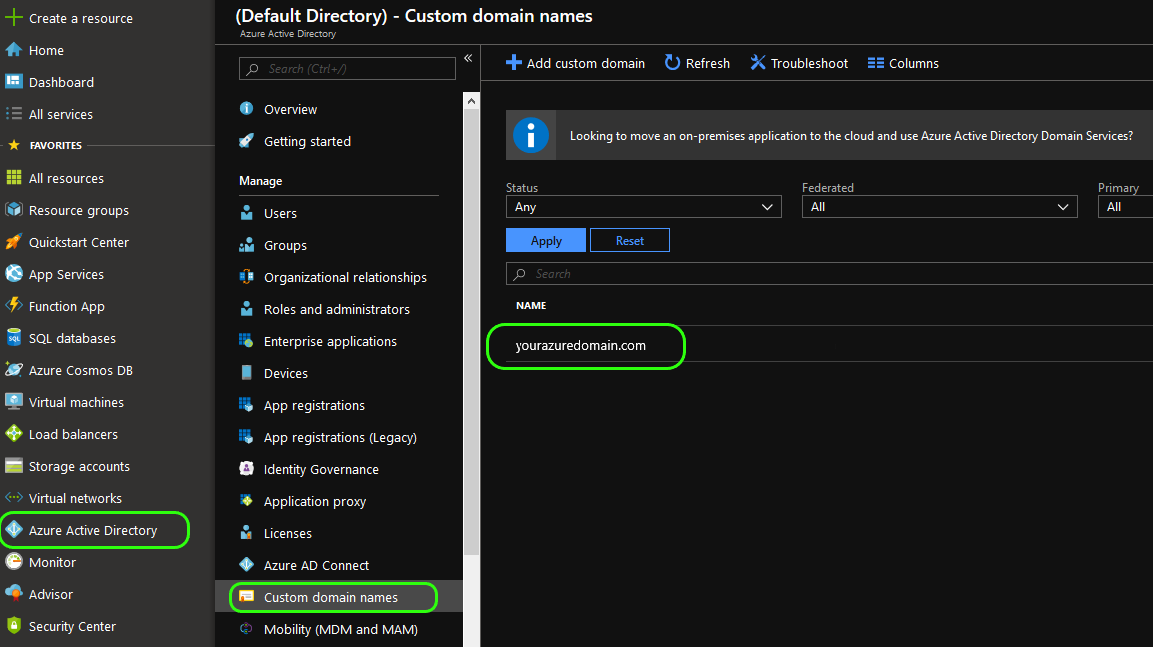Select App registrations (Legacy) item
The height and width of the screenshot is (647, 1153).
coord(340,437)
